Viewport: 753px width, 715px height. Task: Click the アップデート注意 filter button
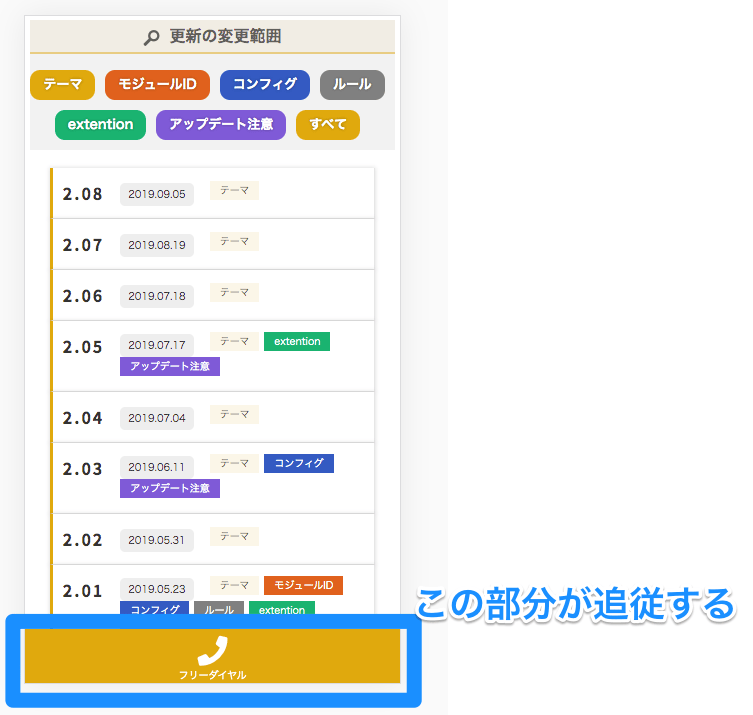220,125
